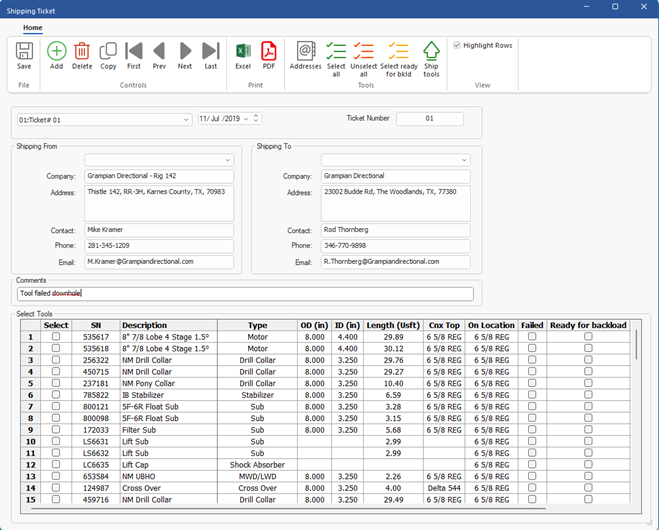This screenshot has height=530, width=659.
Task: Toggle the Highlight Rows checkbox
Action: pyautogui.click(x=457, y=45)
